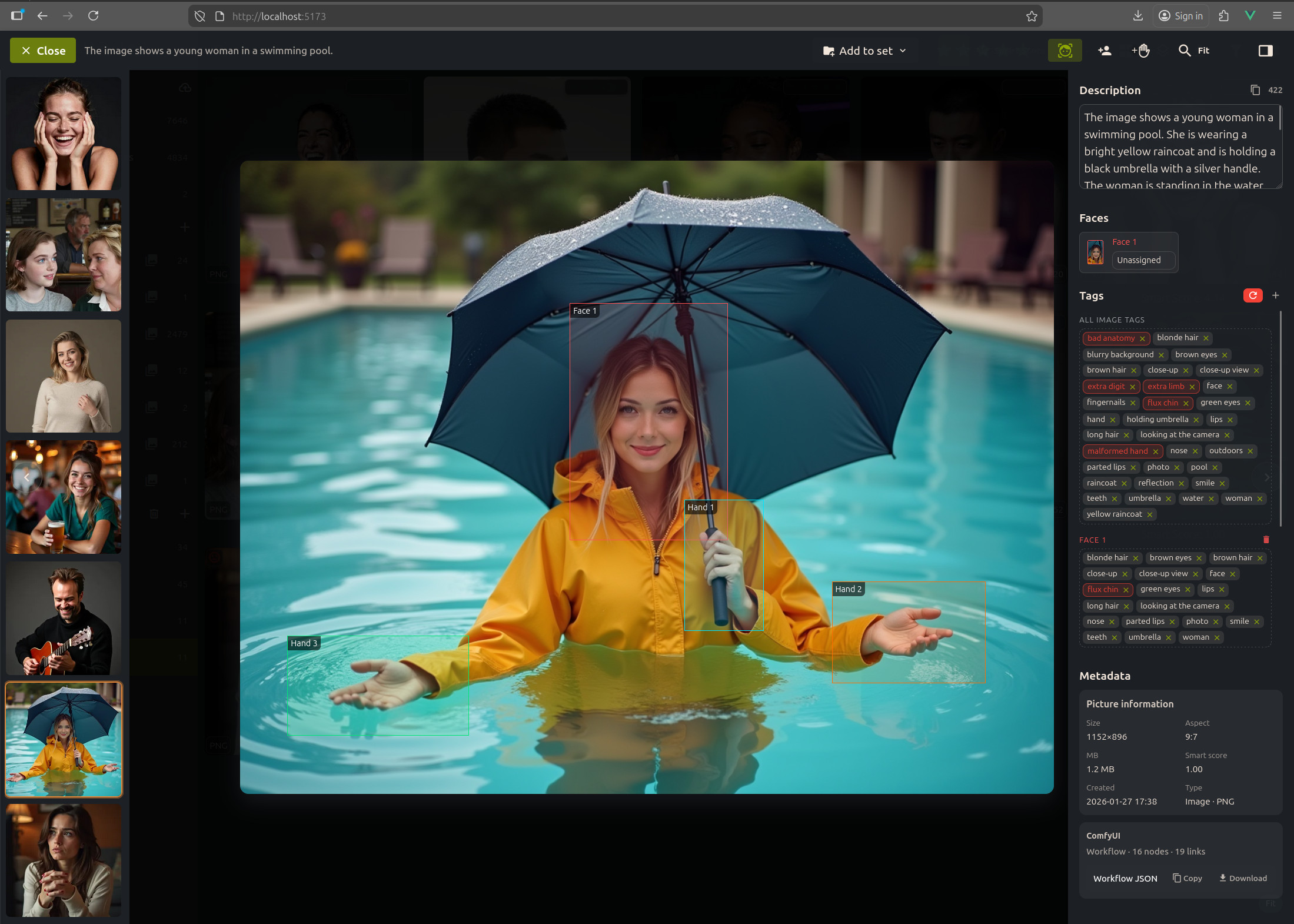Add a new tag using the plus icon

coord(1276,295)
